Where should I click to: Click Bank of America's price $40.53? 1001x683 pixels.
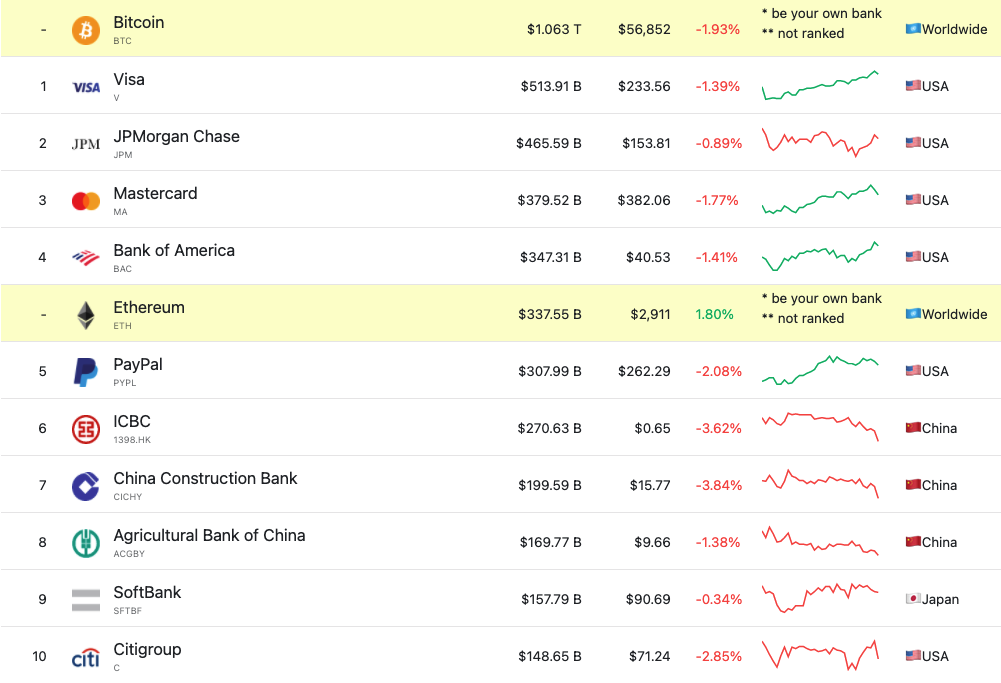(x=648, y=257)
